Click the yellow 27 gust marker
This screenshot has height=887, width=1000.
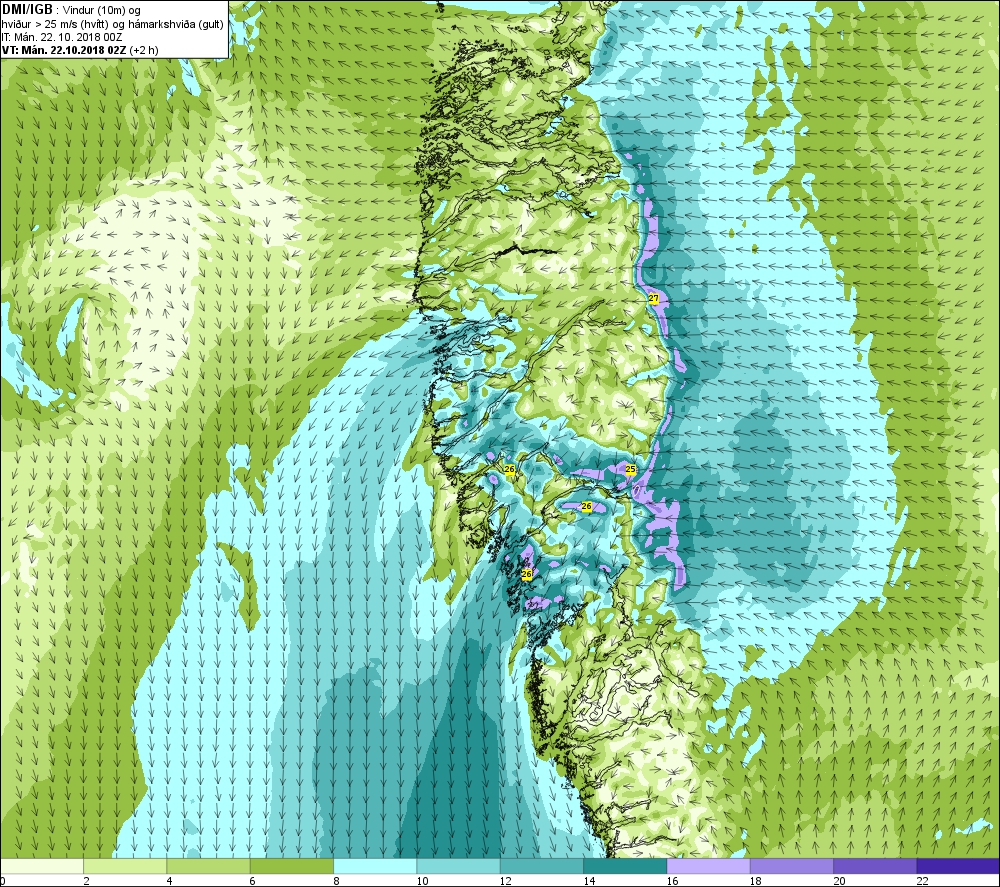click(654, 298)
